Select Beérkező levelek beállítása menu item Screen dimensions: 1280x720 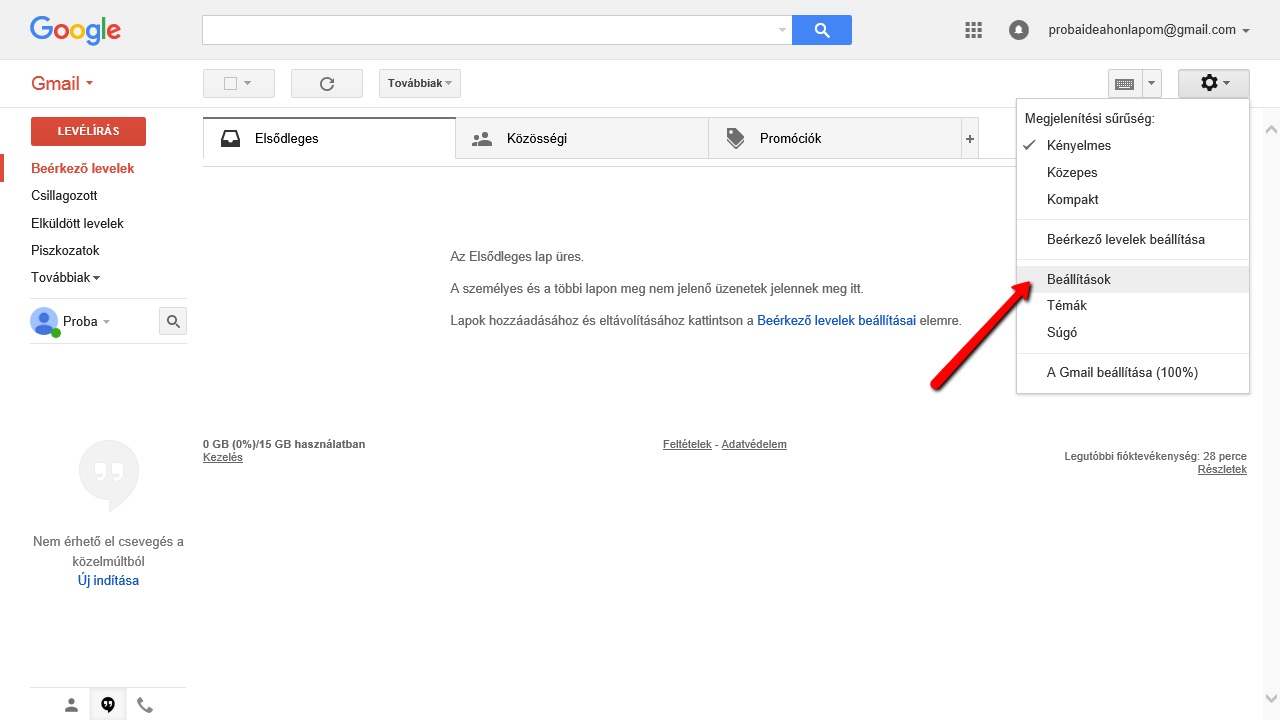1133,239
